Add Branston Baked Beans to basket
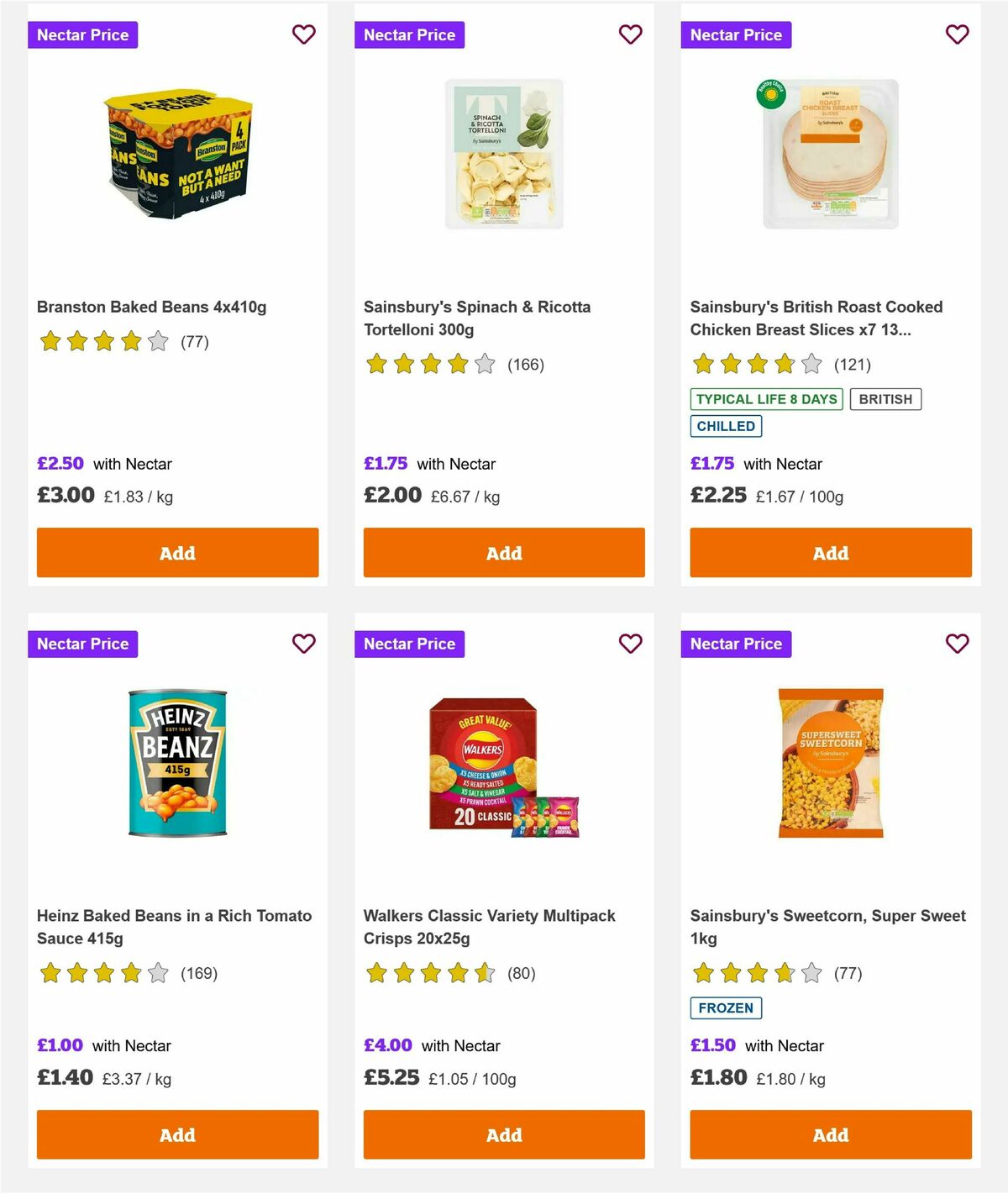 click(x=176, y=553)
